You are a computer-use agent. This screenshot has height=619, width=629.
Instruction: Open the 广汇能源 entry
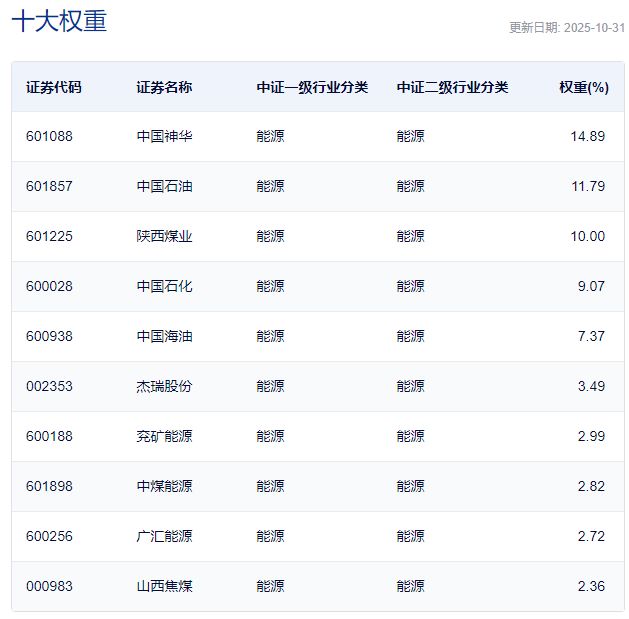(x=165, y=536)
